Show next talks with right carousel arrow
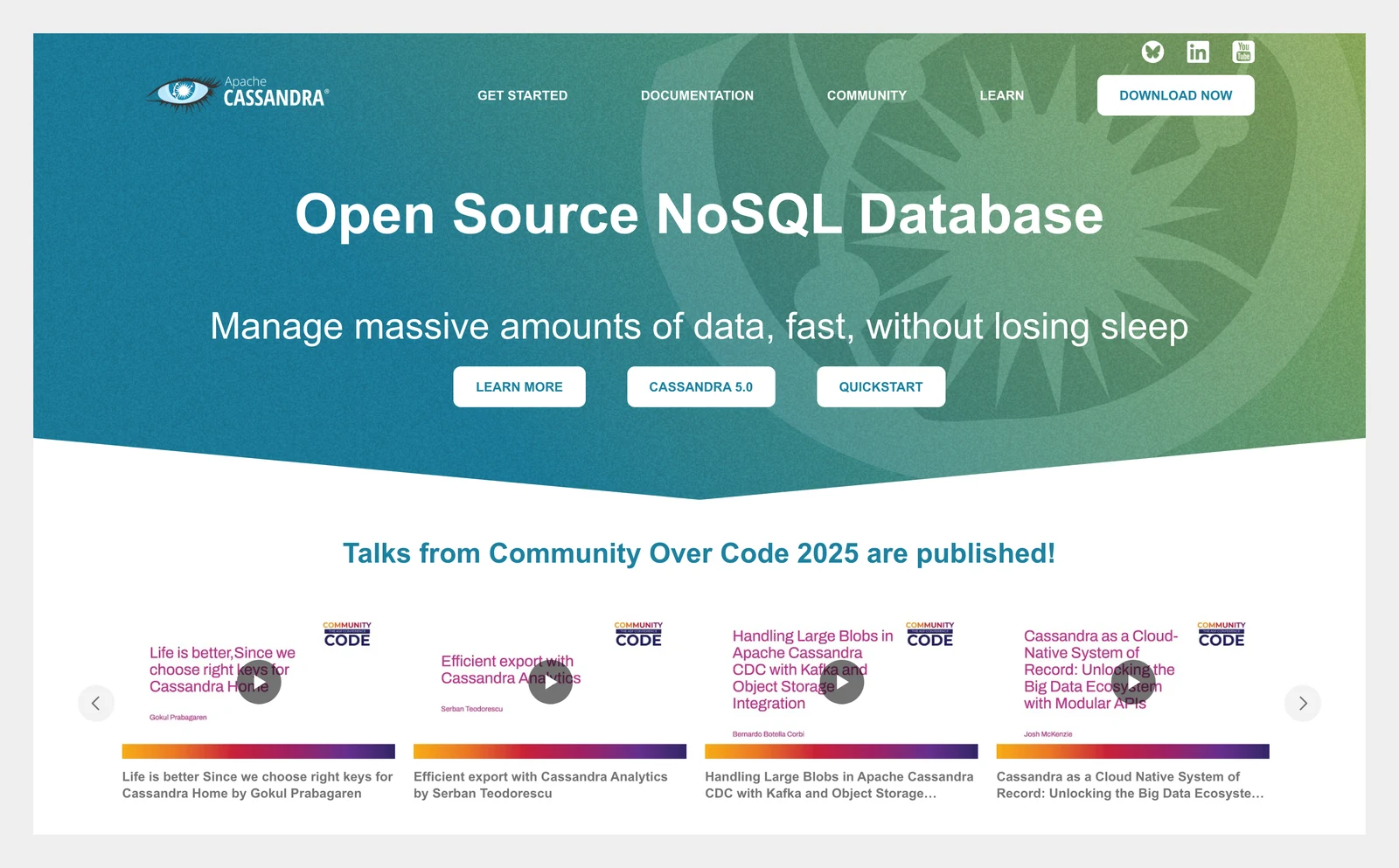 [1303, 703]
